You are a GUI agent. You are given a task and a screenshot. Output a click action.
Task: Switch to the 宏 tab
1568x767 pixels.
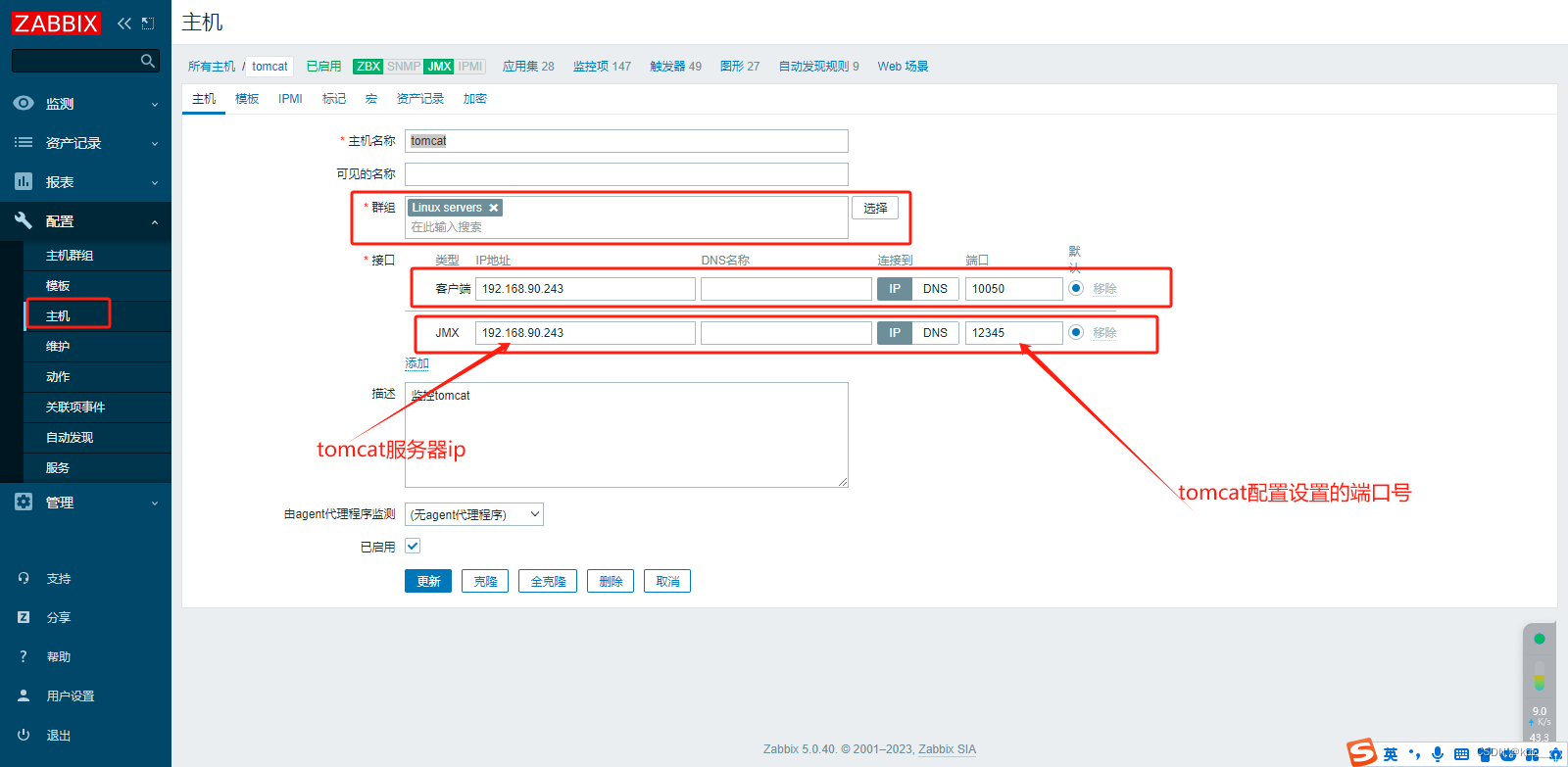coord(371,99)
